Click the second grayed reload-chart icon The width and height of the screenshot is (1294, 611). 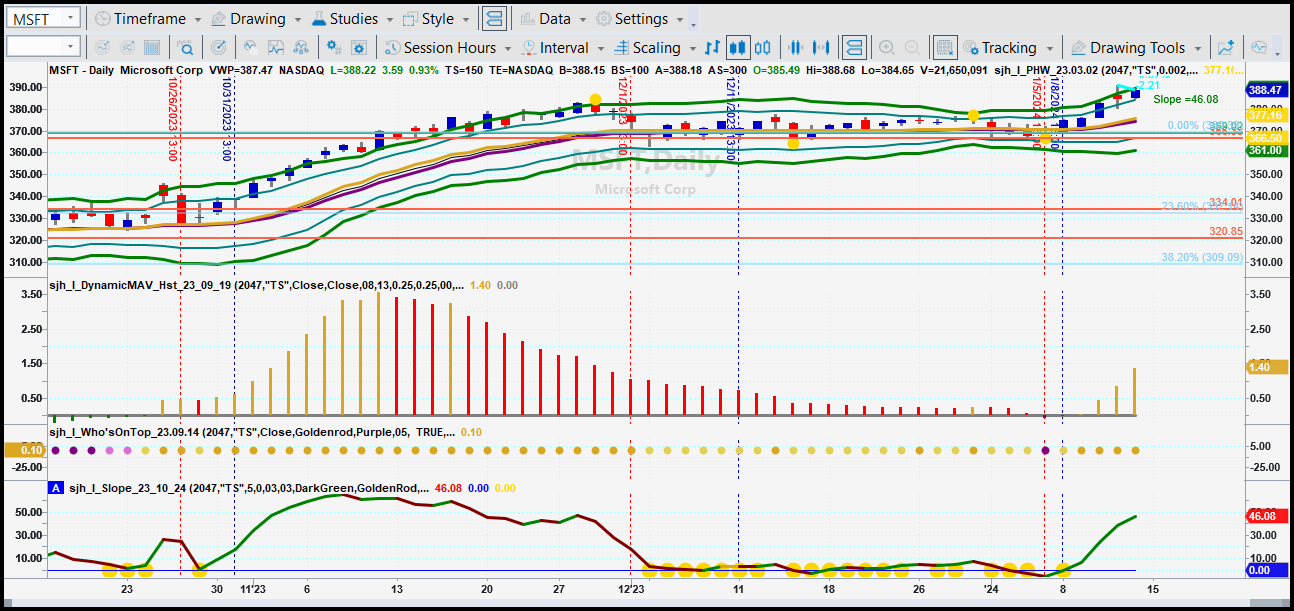tap(127, 47)
